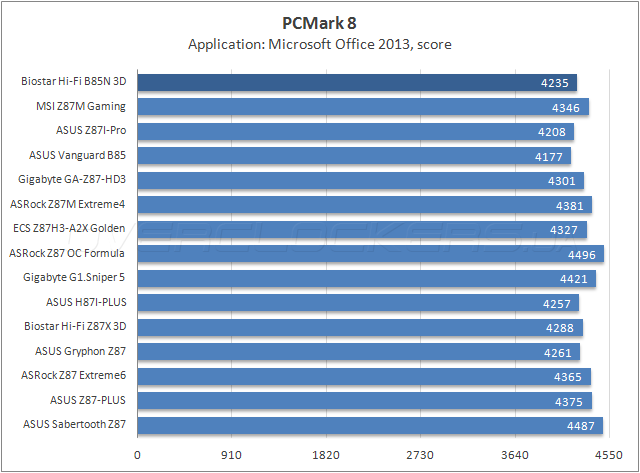Select the Biostar Hi-Fi Z87X 3D label
Viewport: 640px width, 473px height.
coord(75,326)
